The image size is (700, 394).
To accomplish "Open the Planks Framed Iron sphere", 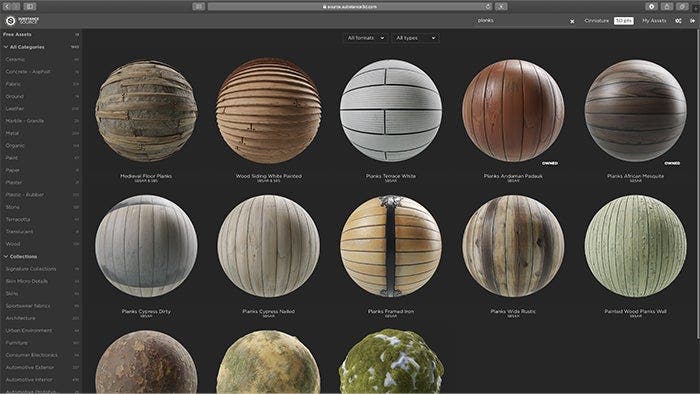I will point(391,246).
